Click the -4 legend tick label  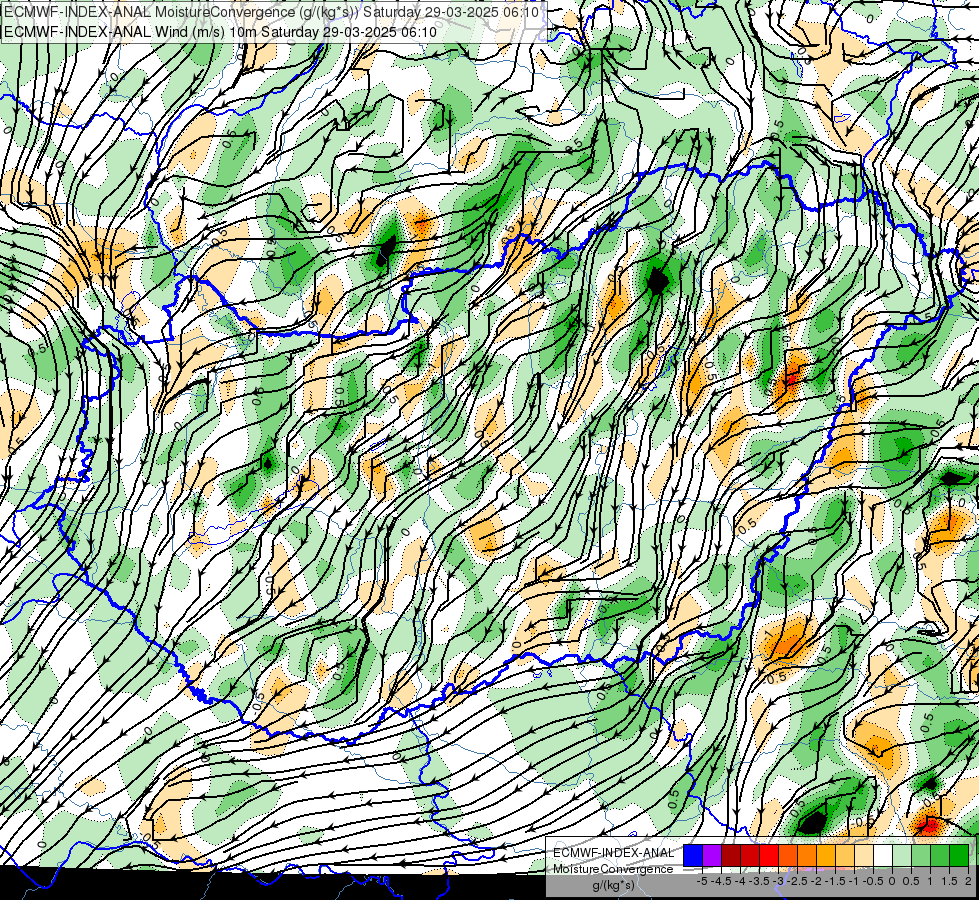tap(740, 881)
